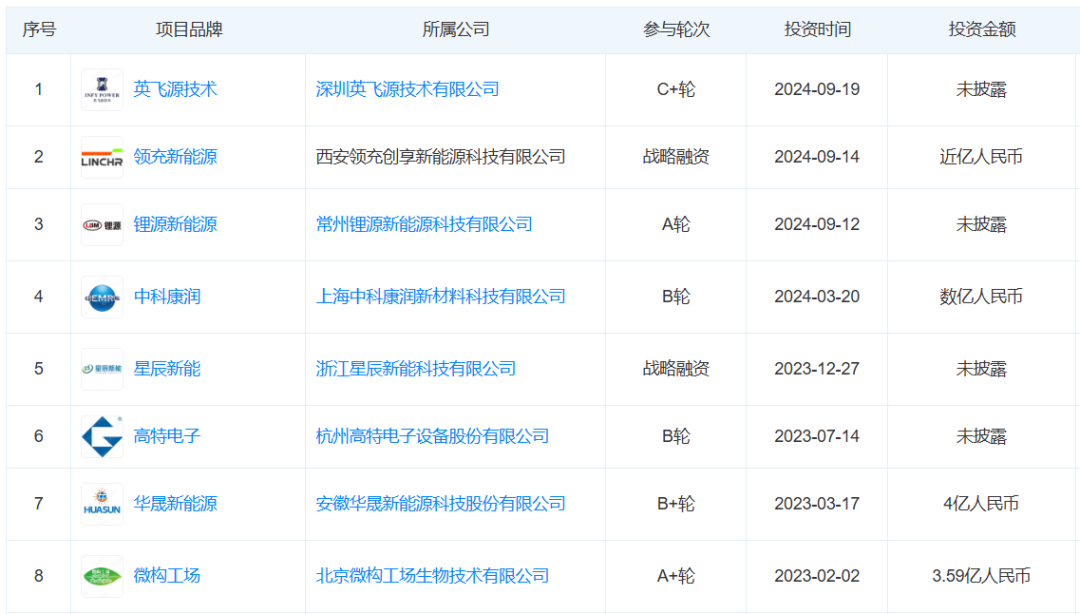The image size is (1080, 614).
Task: Open 安徽华晟新能源科技股份有限公司 company link
Action: click(x=440, y=504)
